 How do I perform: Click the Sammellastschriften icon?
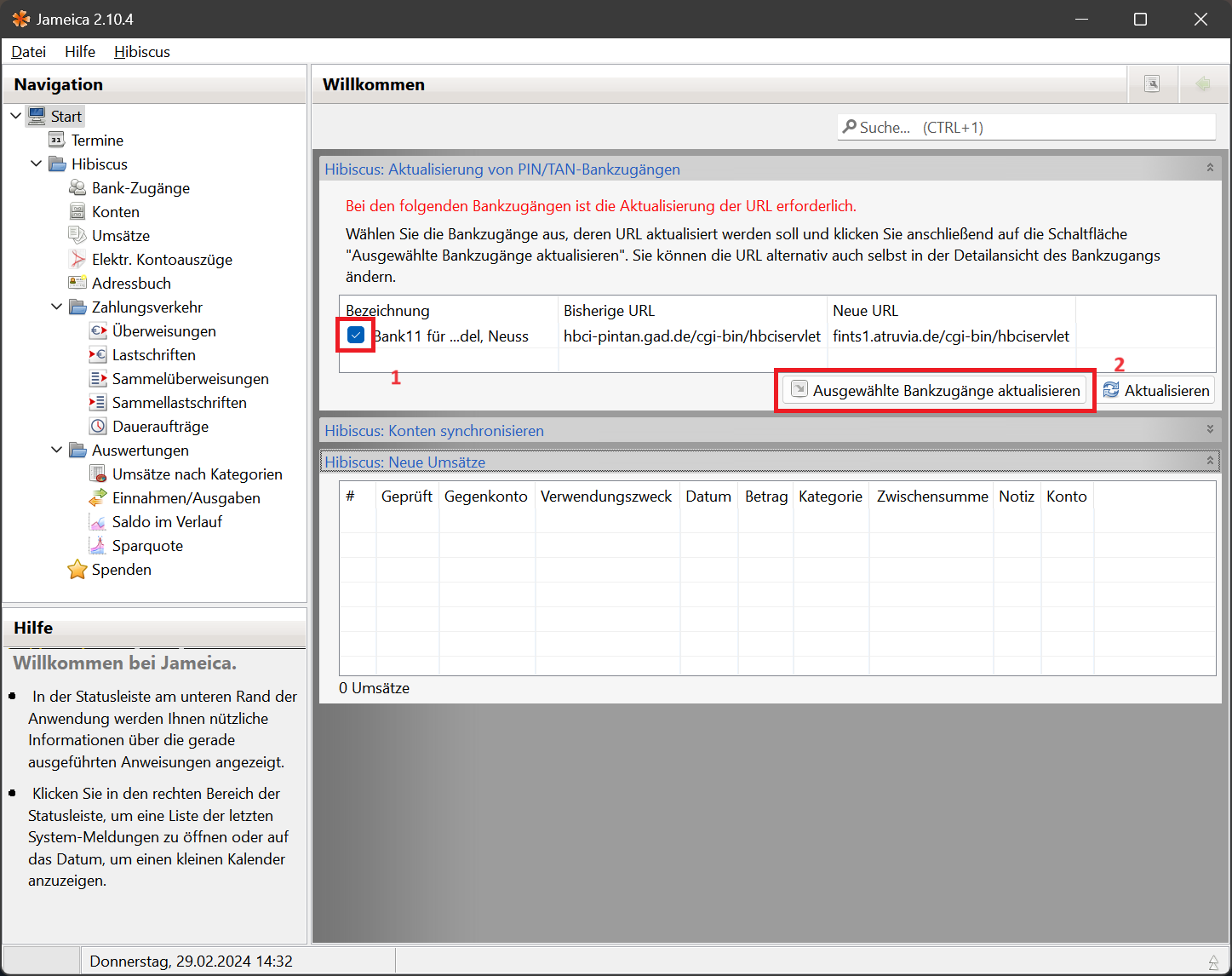(x=98, y=402)
